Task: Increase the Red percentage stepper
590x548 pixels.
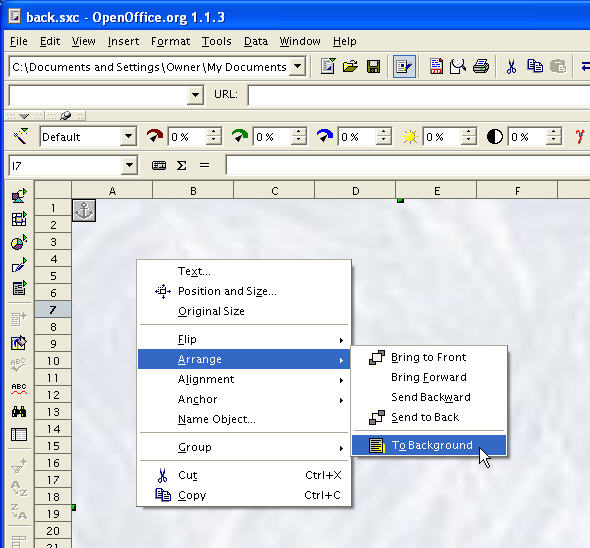Action: 213,132
